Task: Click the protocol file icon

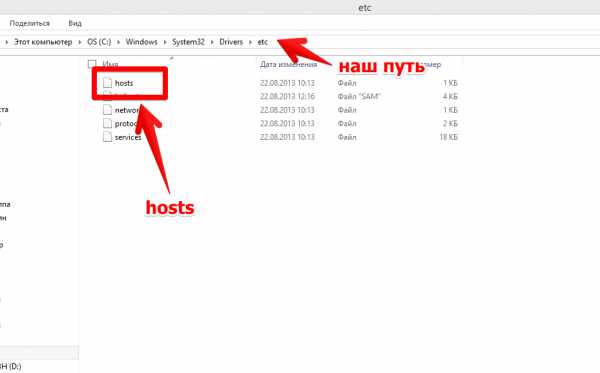Action: (x=108, y=123)
